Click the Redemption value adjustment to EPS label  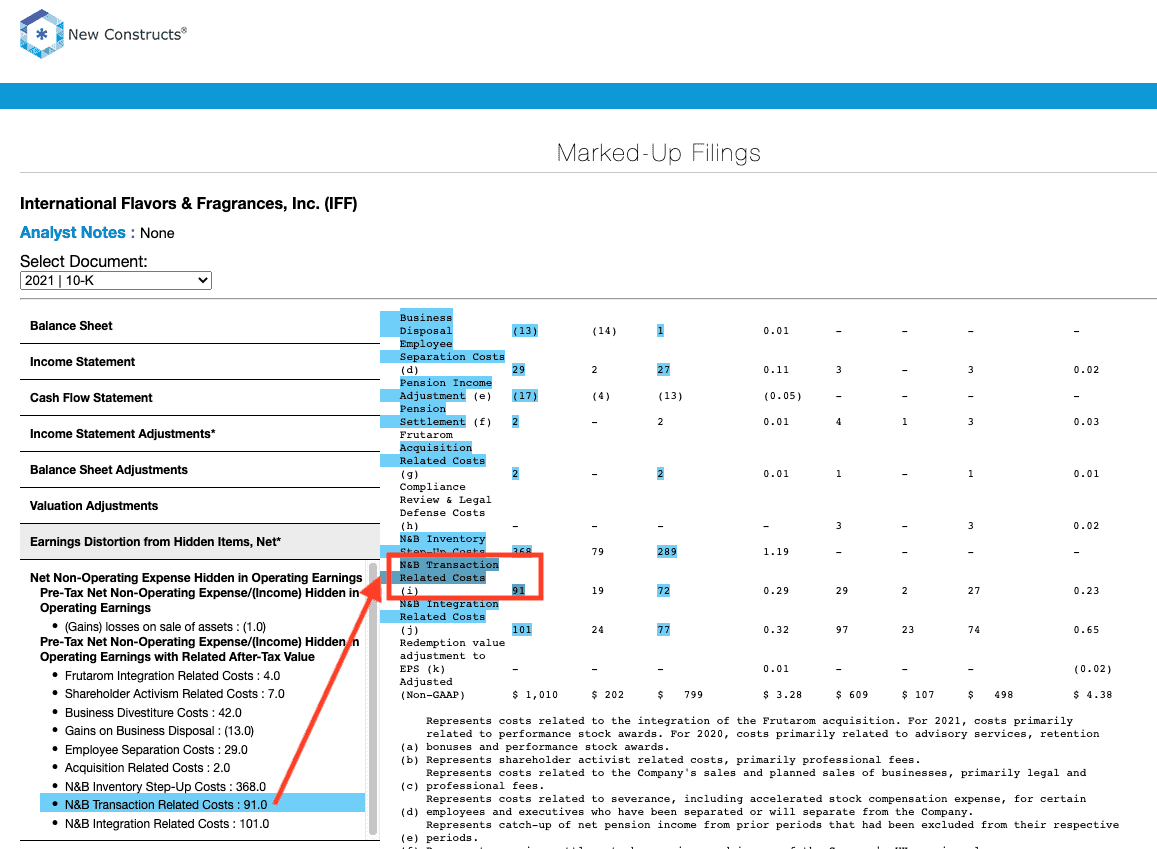point(452,656)
